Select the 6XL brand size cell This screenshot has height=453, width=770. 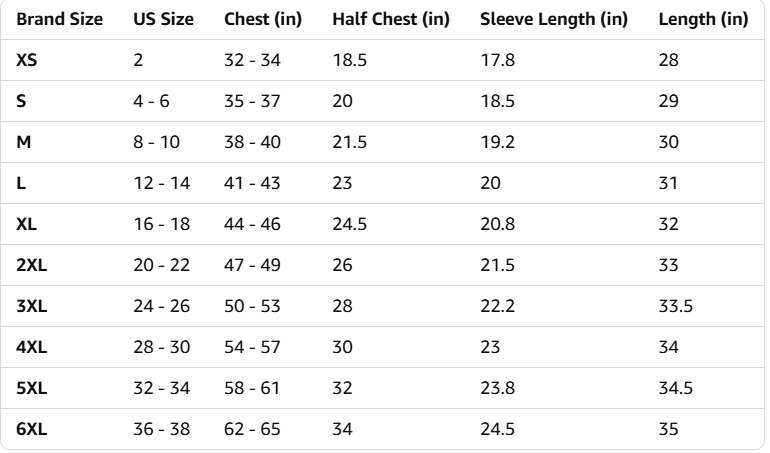[32, 429]
